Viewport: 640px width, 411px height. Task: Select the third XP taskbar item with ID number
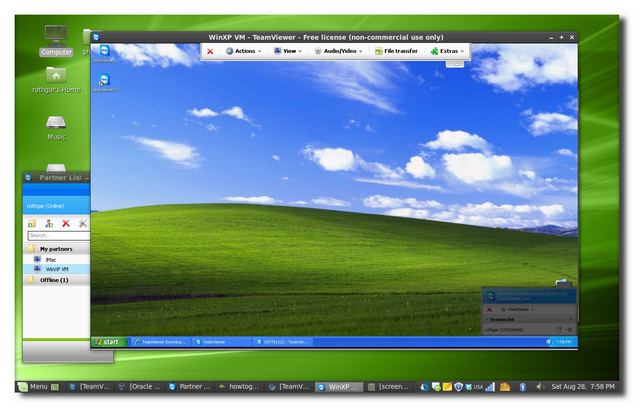pos(282,342)
